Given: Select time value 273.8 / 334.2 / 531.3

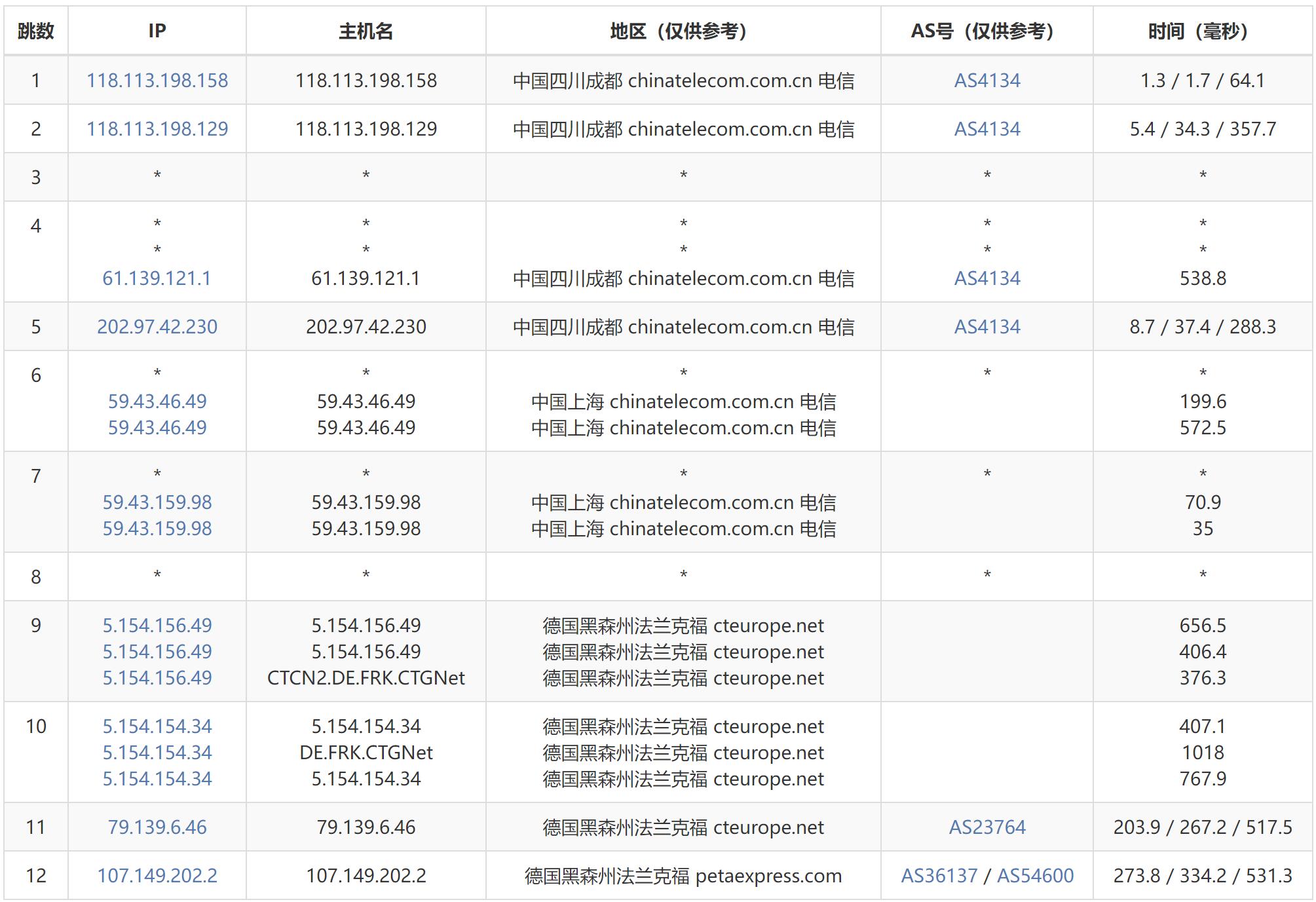Looking at the screenshot, I should [x=1203, y=876].
